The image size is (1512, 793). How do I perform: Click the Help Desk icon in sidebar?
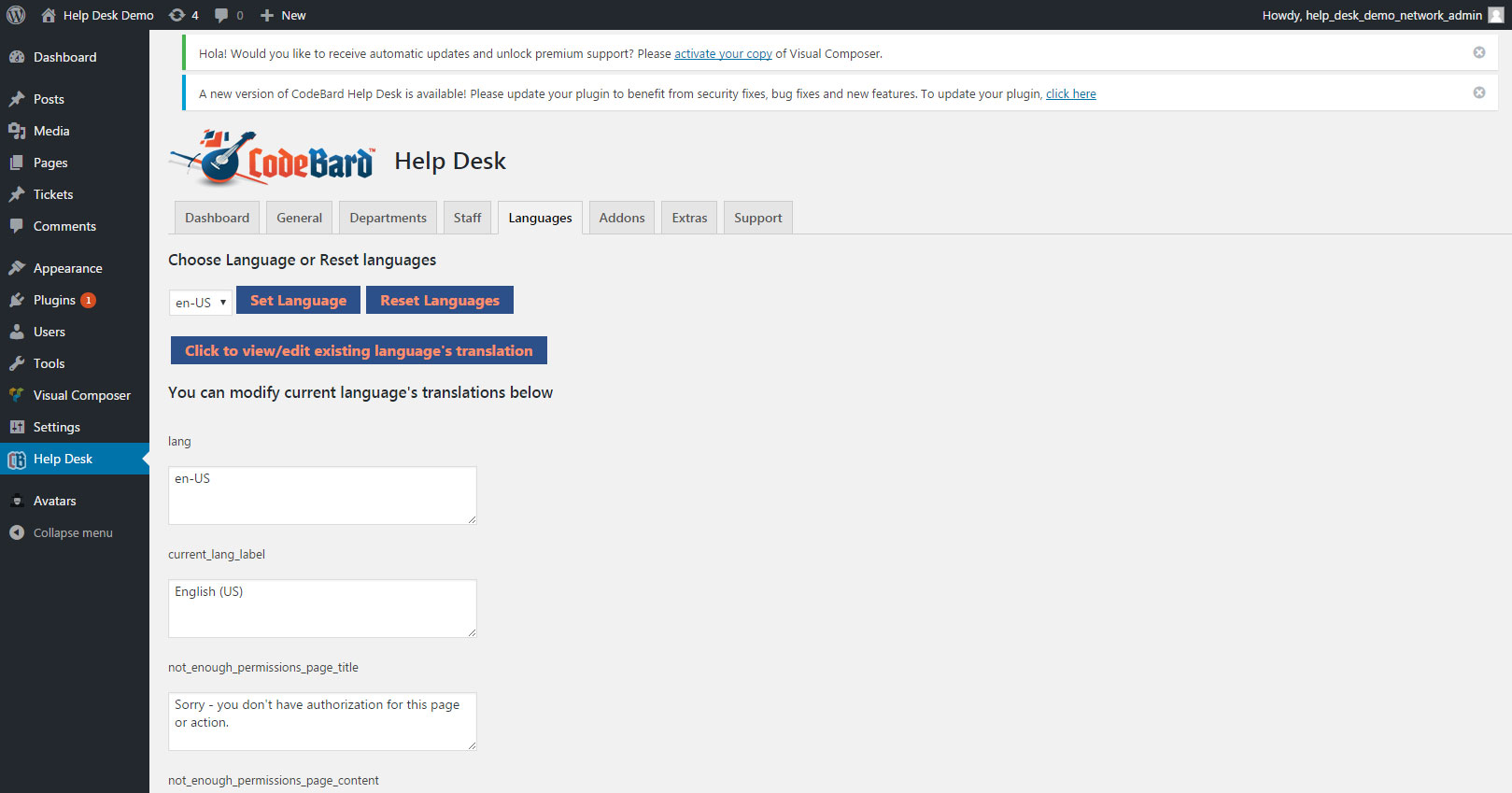(x=17, y=460)
